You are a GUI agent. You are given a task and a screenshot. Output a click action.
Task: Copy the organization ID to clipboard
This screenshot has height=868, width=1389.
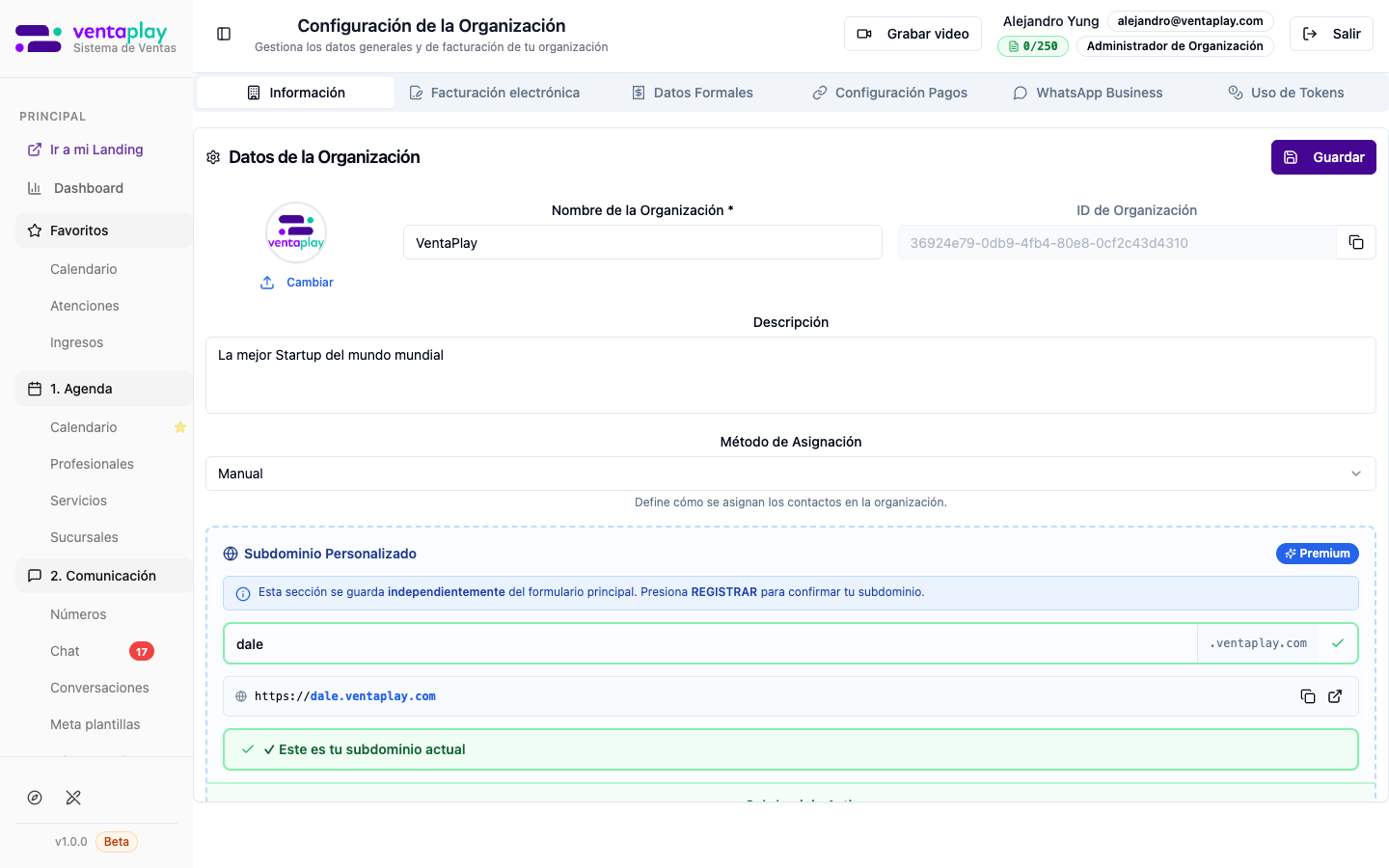(1355, 243)
